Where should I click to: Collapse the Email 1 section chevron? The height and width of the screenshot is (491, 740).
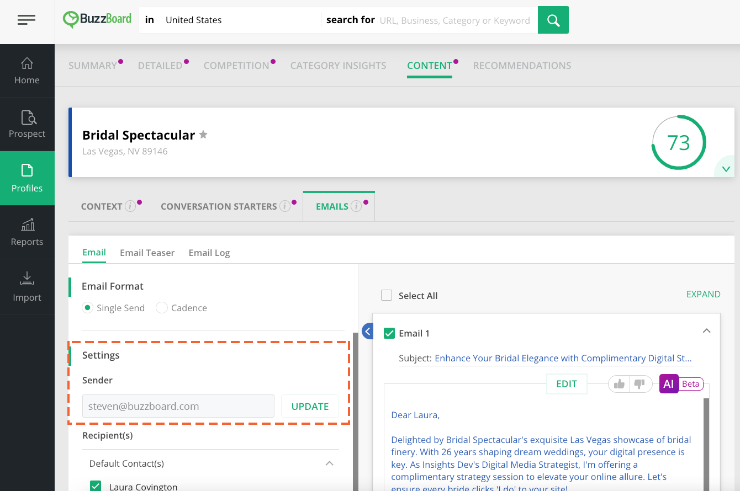(706, 331)
